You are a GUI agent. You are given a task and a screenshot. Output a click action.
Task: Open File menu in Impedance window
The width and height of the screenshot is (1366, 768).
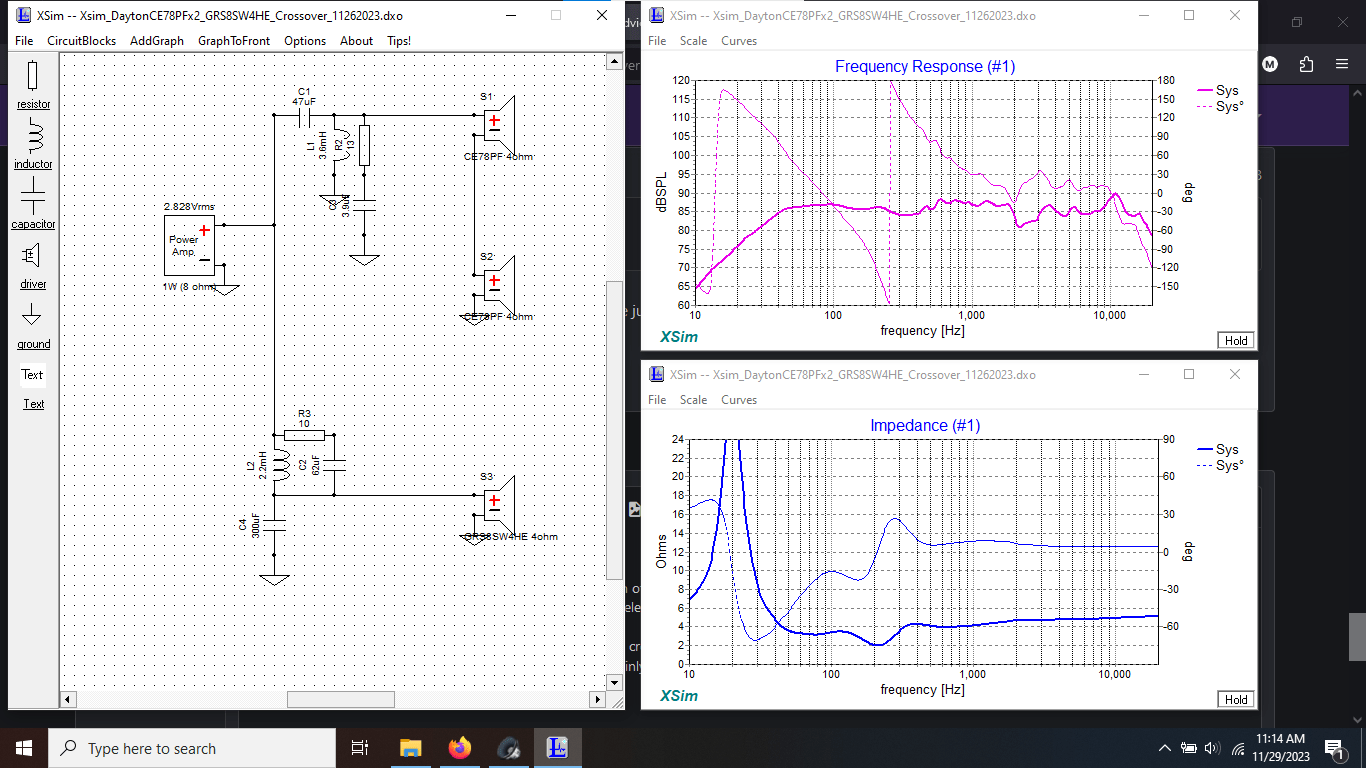tap(657, 400)
